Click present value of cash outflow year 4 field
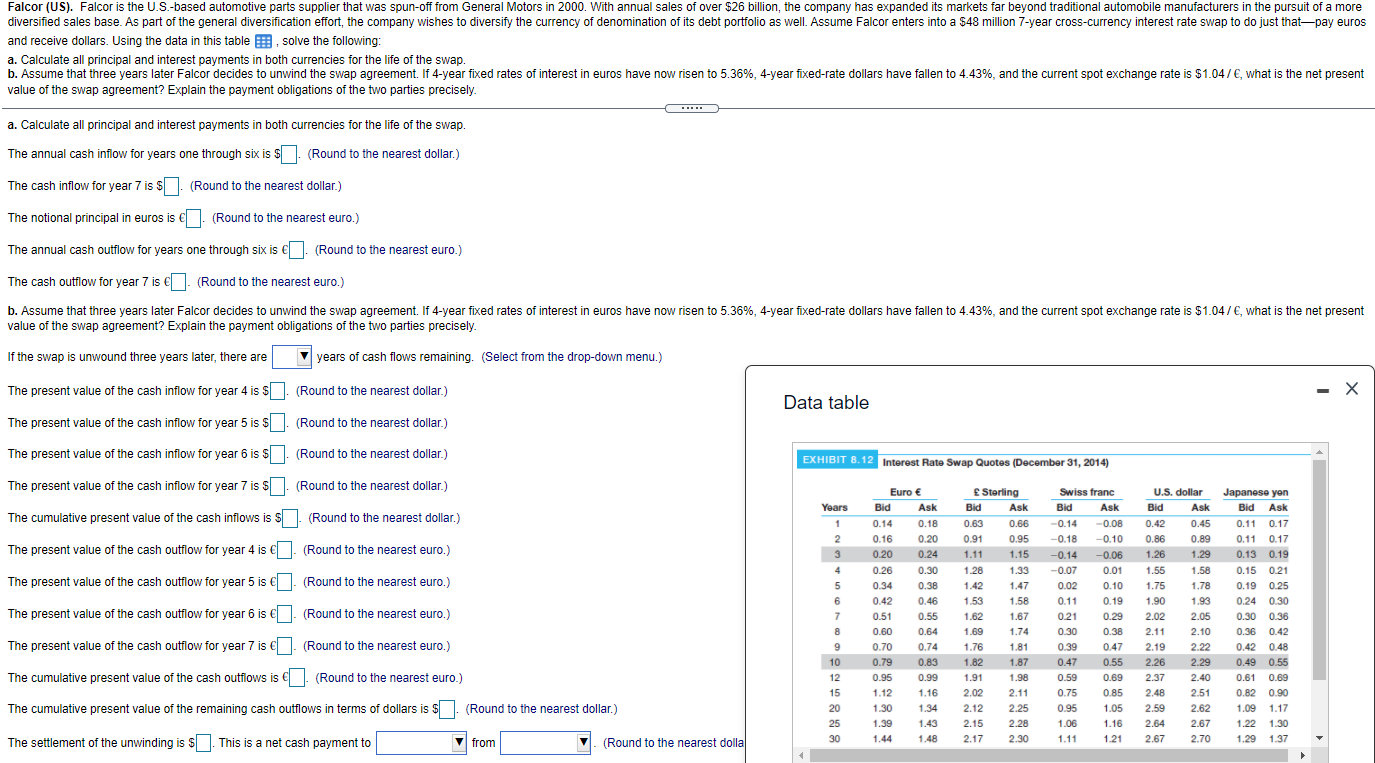This screenshot has height=763, width=1375. (x=285, y=550)
